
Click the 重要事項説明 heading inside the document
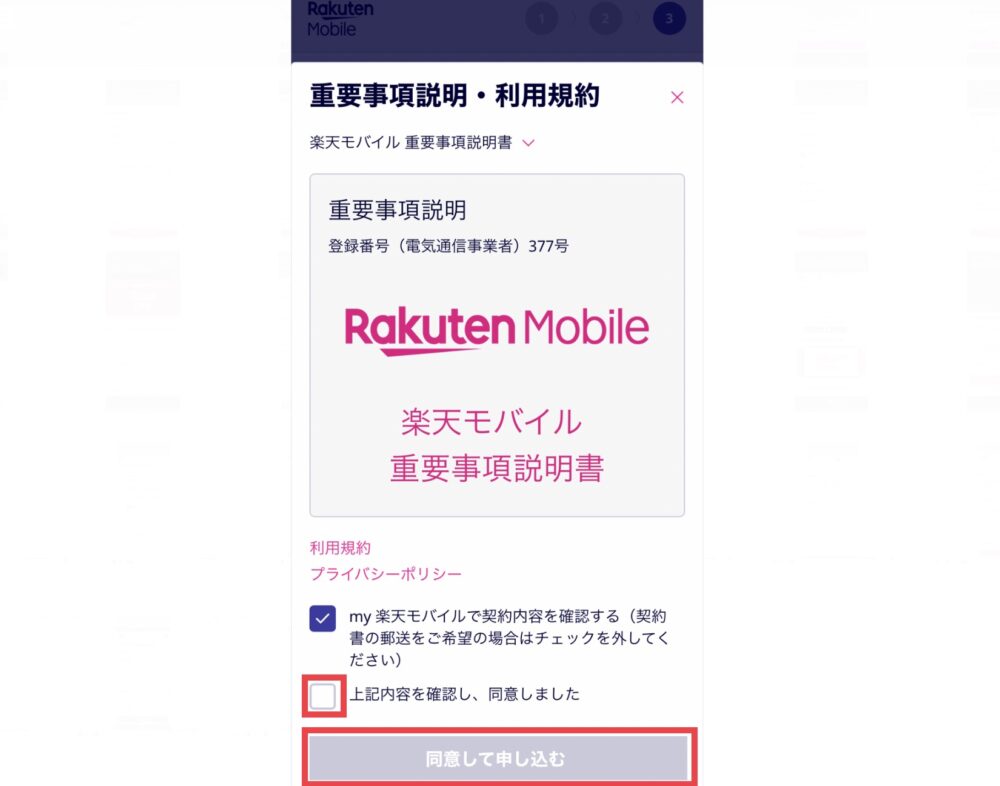click(x=397, y=210)
